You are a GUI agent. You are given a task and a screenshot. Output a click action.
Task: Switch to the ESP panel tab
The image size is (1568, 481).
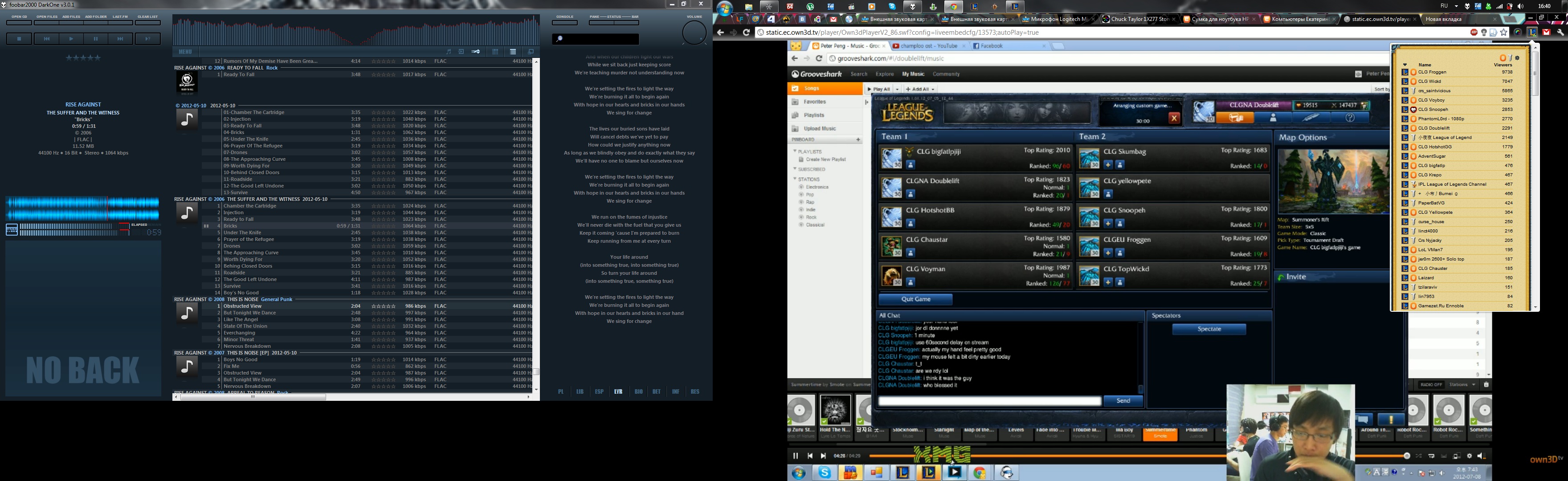pyautogui.click(x=599, y=391)
